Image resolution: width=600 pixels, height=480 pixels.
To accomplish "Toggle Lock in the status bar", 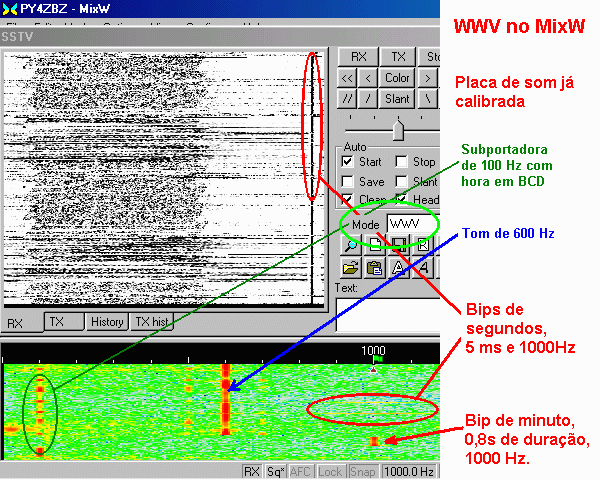I will click(329, 472).
